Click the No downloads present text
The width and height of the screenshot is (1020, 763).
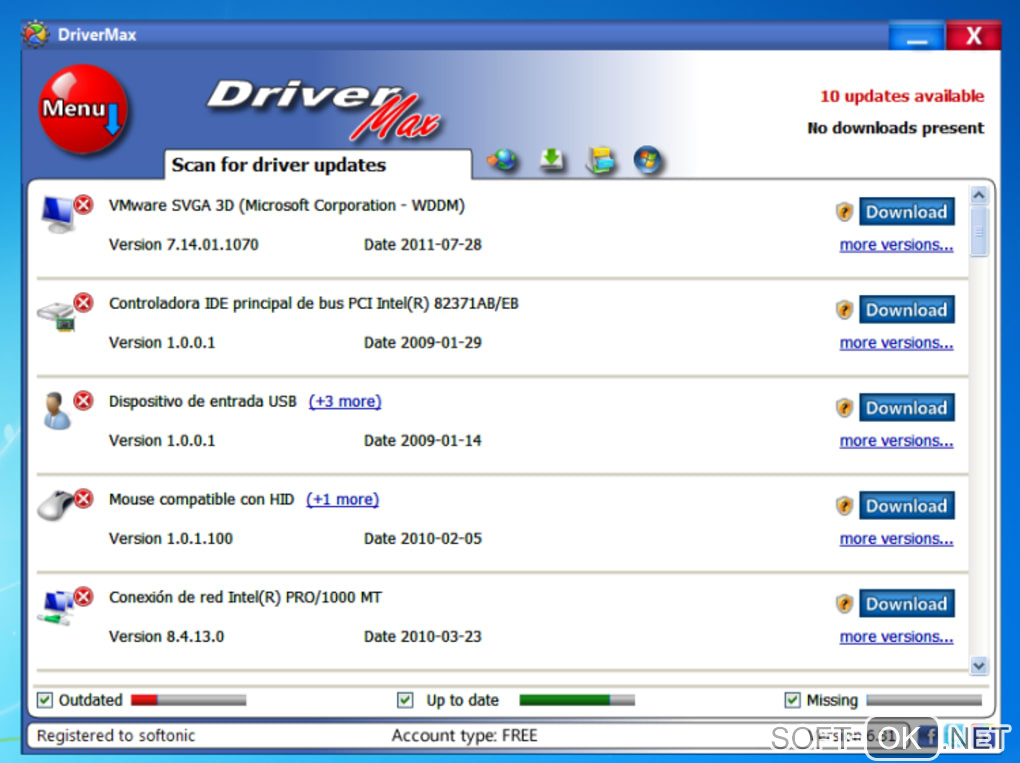point(896,128)
